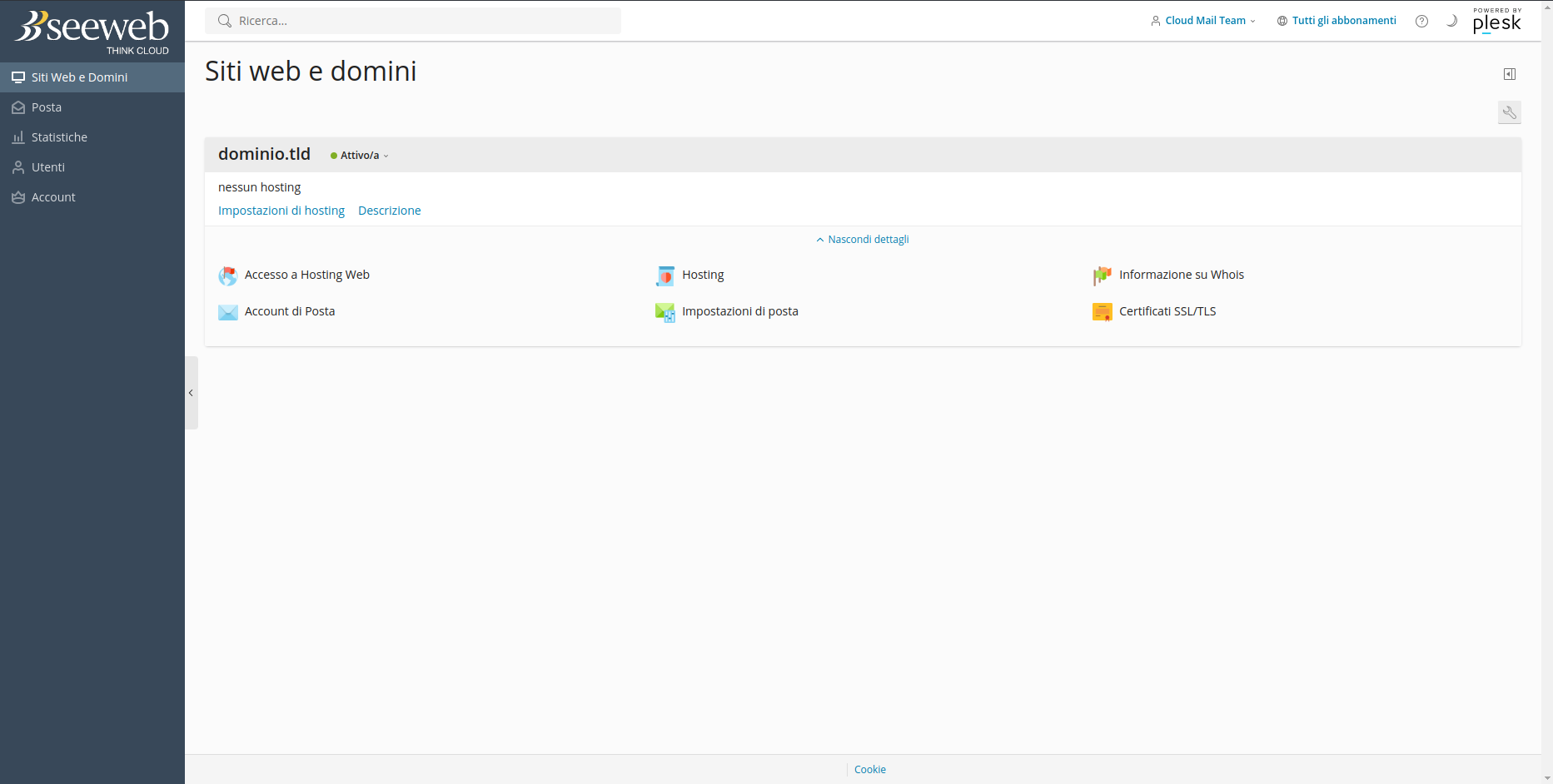Image resolution: width=1553 pixels, height=784 pixels.
Task: Open Tutti gli abbonamenti link
Action: (1343, 21)
